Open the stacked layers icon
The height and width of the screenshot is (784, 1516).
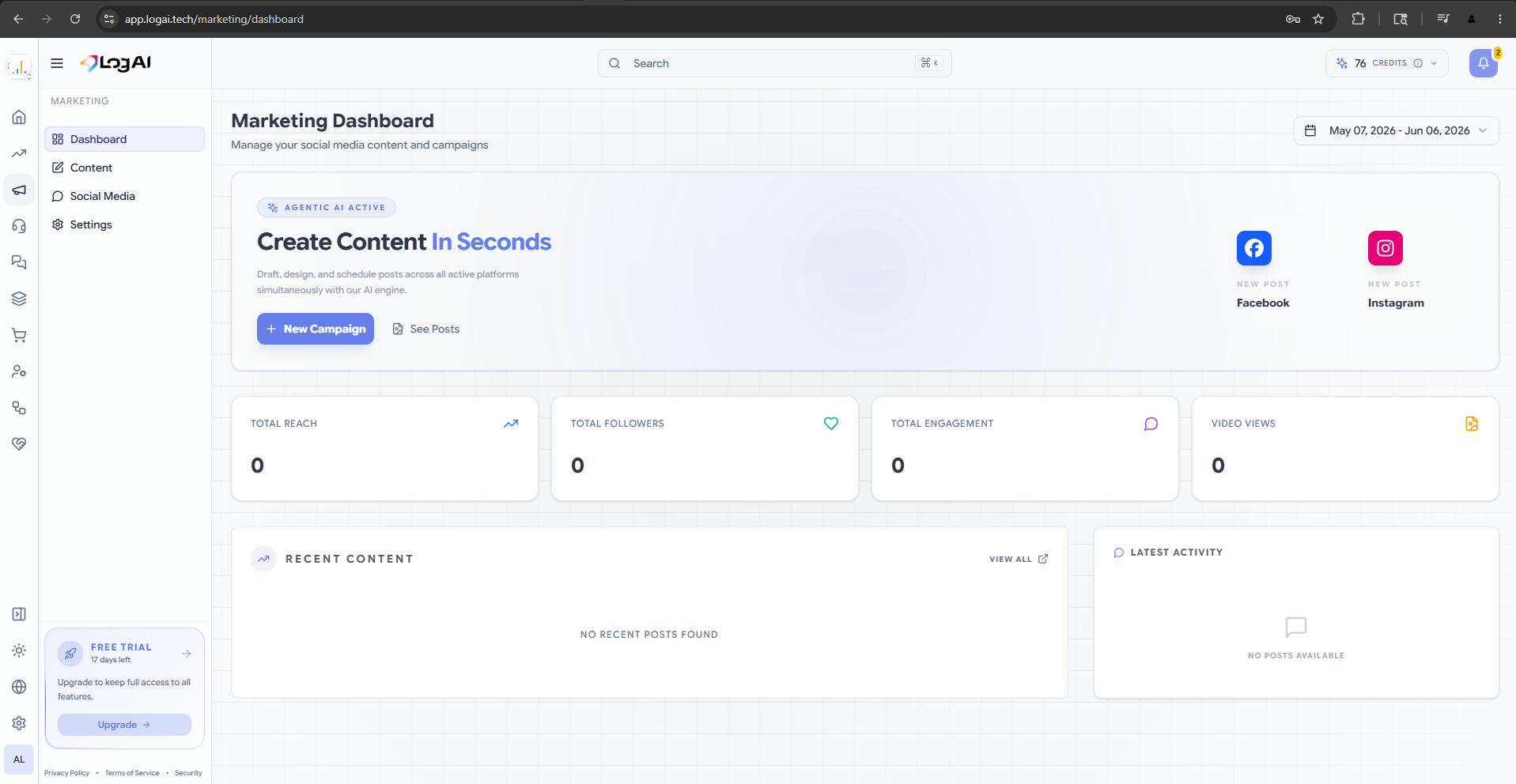[x=19, y=299]
